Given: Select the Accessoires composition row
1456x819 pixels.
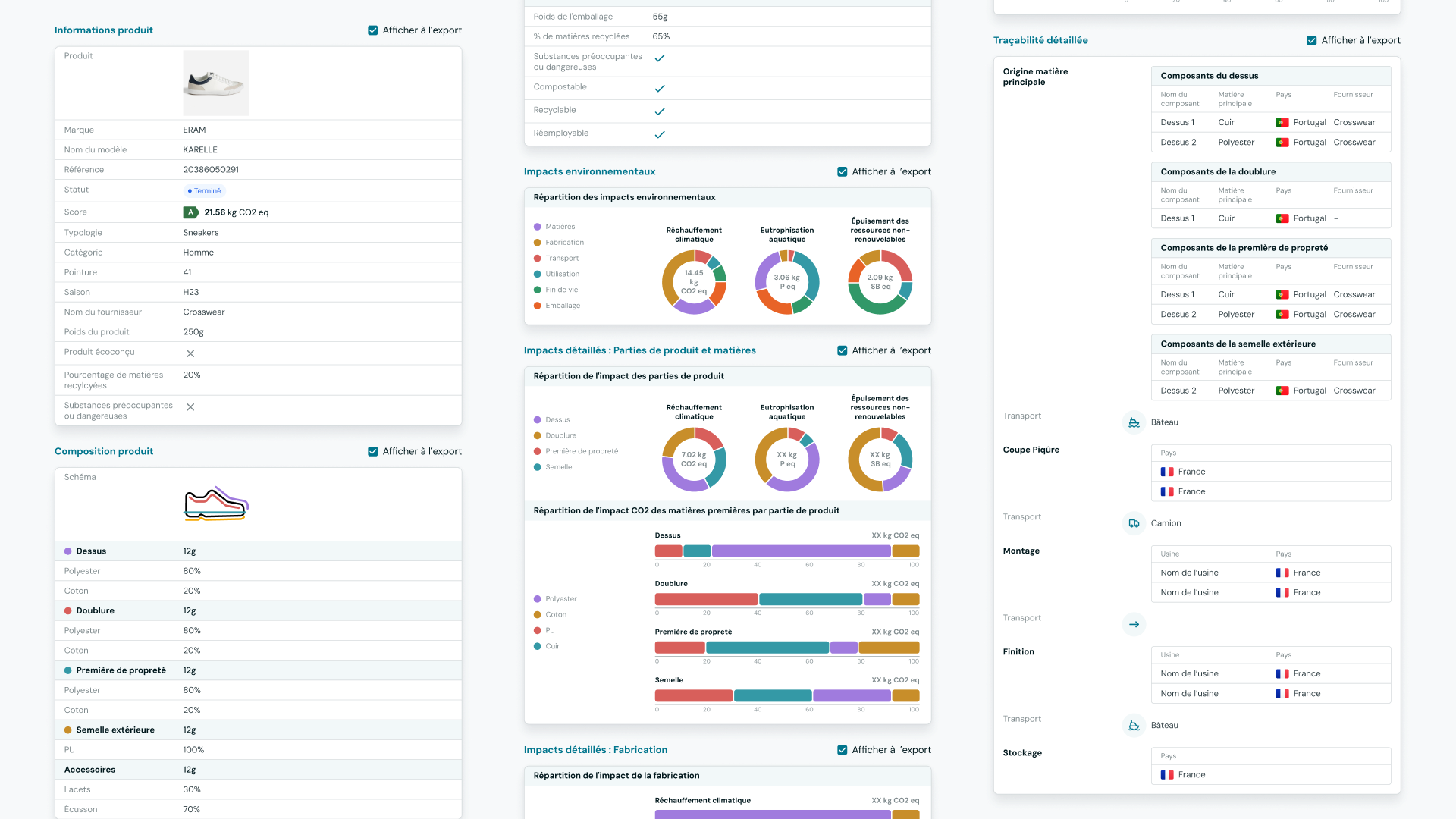Looking at the screenshot, I should [x=259, y=770].
